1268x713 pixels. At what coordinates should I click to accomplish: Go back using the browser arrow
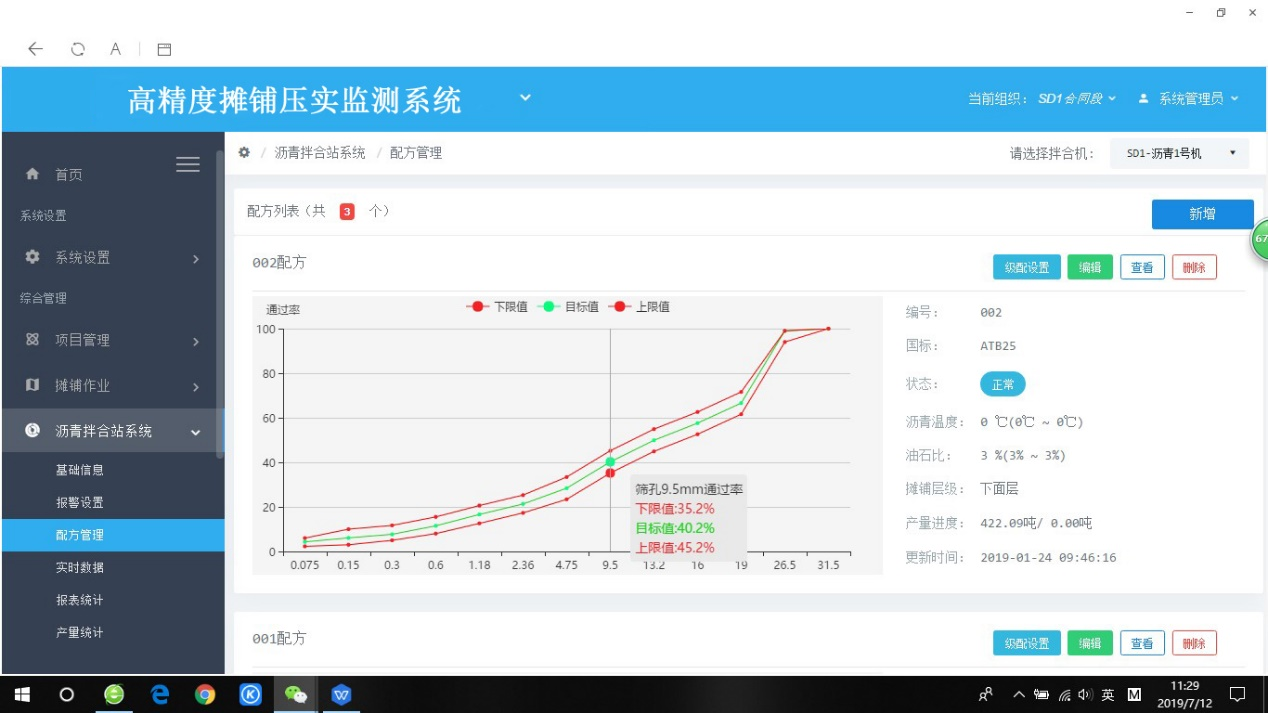click(x=36, y=48)
